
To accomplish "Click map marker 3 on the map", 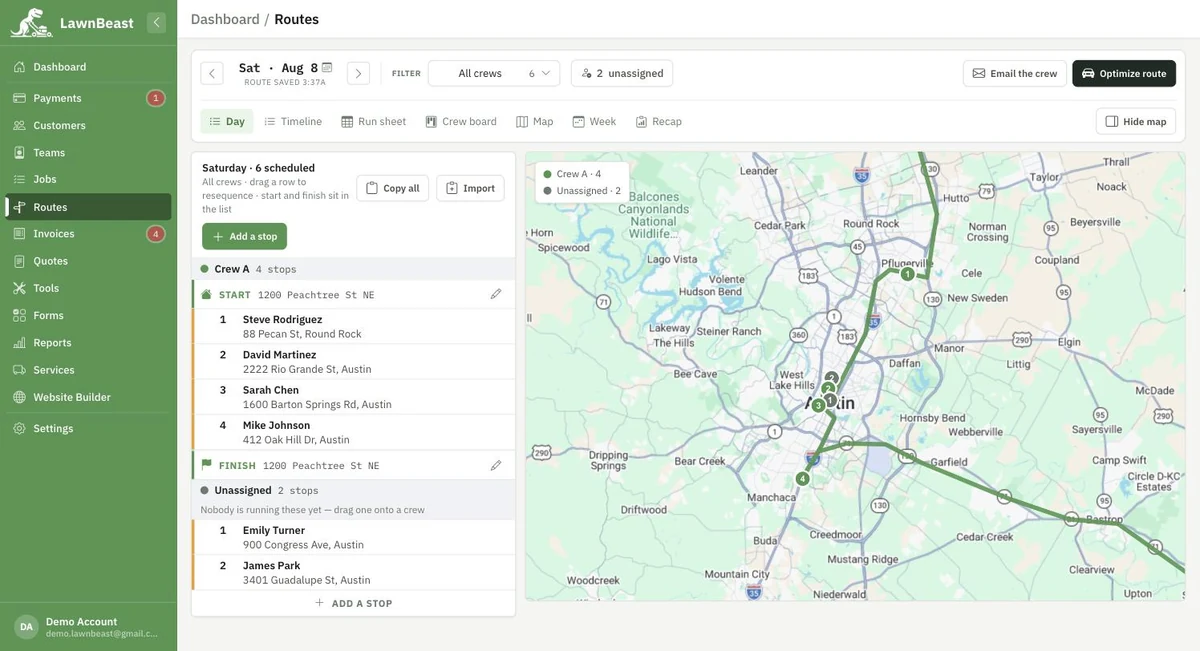I will [818, 405].
